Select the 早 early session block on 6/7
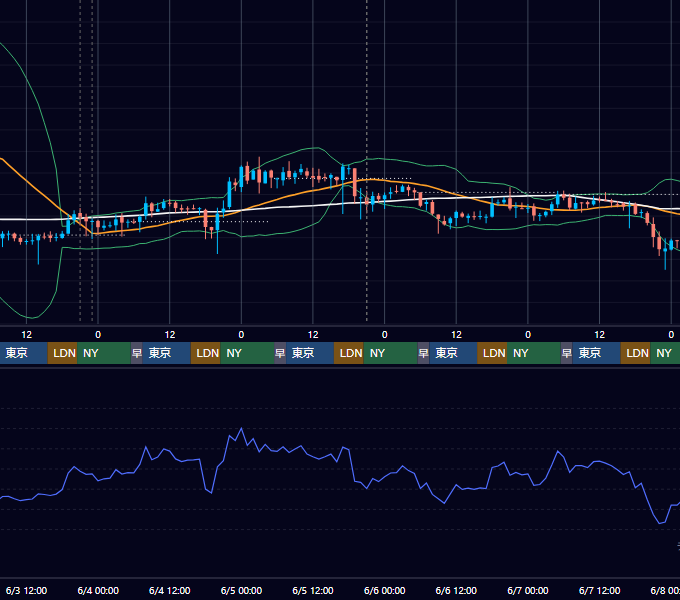 (566, 353)
